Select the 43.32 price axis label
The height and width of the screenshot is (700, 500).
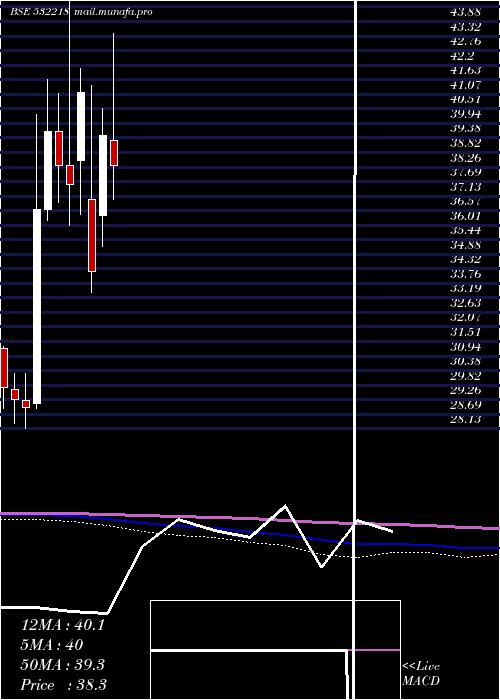(x=466, y=27)
